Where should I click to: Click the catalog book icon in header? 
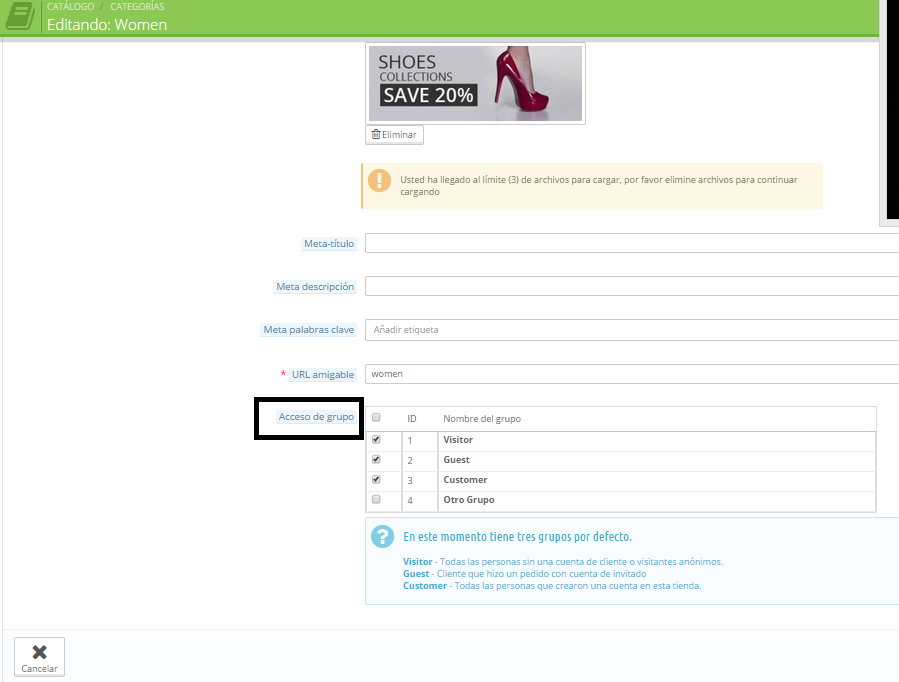tap(19, 17)
